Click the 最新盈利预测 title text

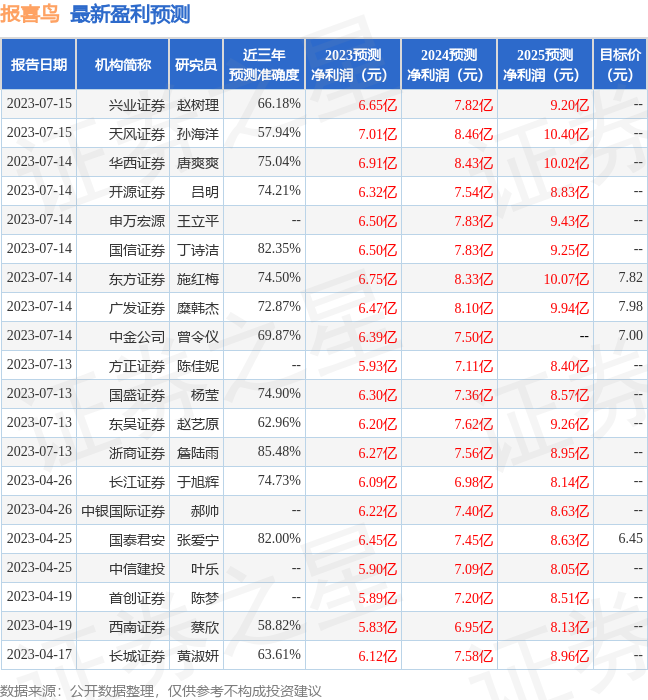130,14
